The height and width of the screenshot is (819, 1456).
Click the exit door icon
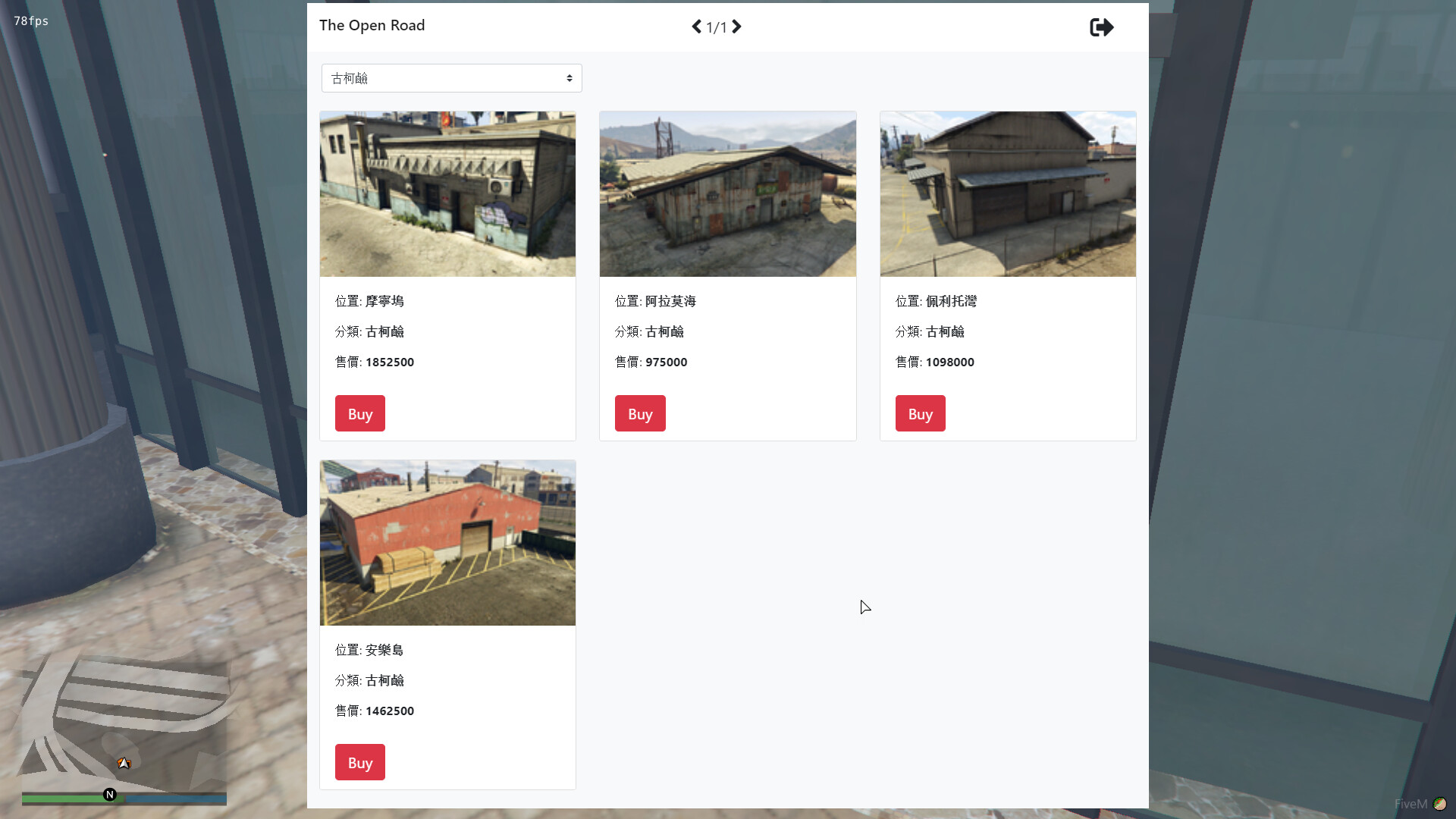pyautogui.click(x=1101, y=27)
